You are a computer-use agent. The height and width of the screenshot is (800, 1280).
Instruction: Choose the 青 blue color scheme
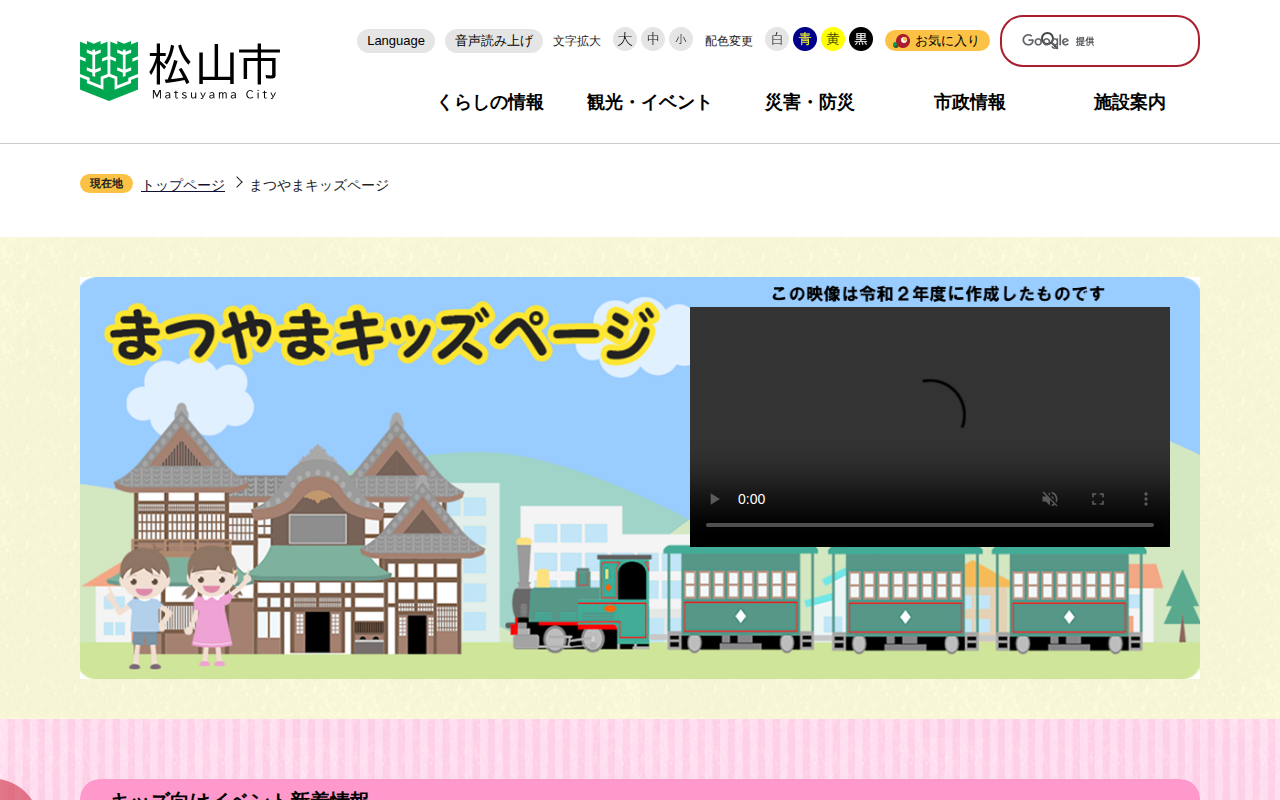click(x=805, y=39)
